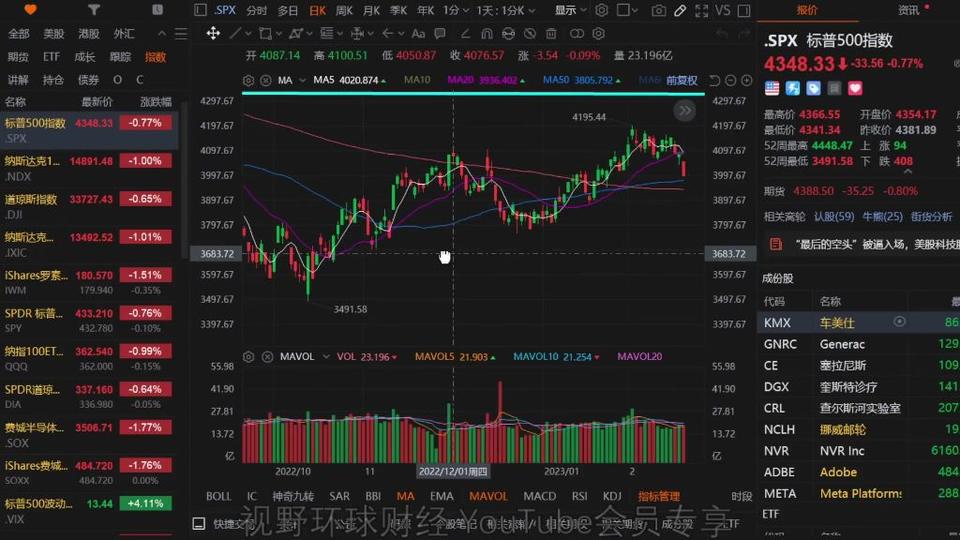
Task: Open 牛熊(25) link
Action: click(x=882, y=216)
